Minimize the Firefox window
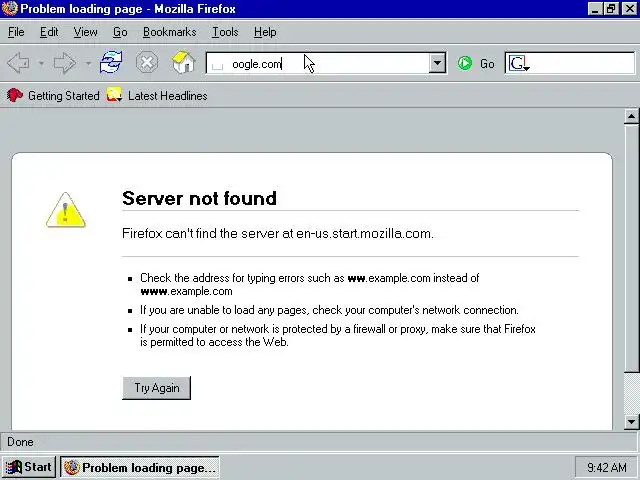Viewport: 640px width, 480px height. click(595, 9)
